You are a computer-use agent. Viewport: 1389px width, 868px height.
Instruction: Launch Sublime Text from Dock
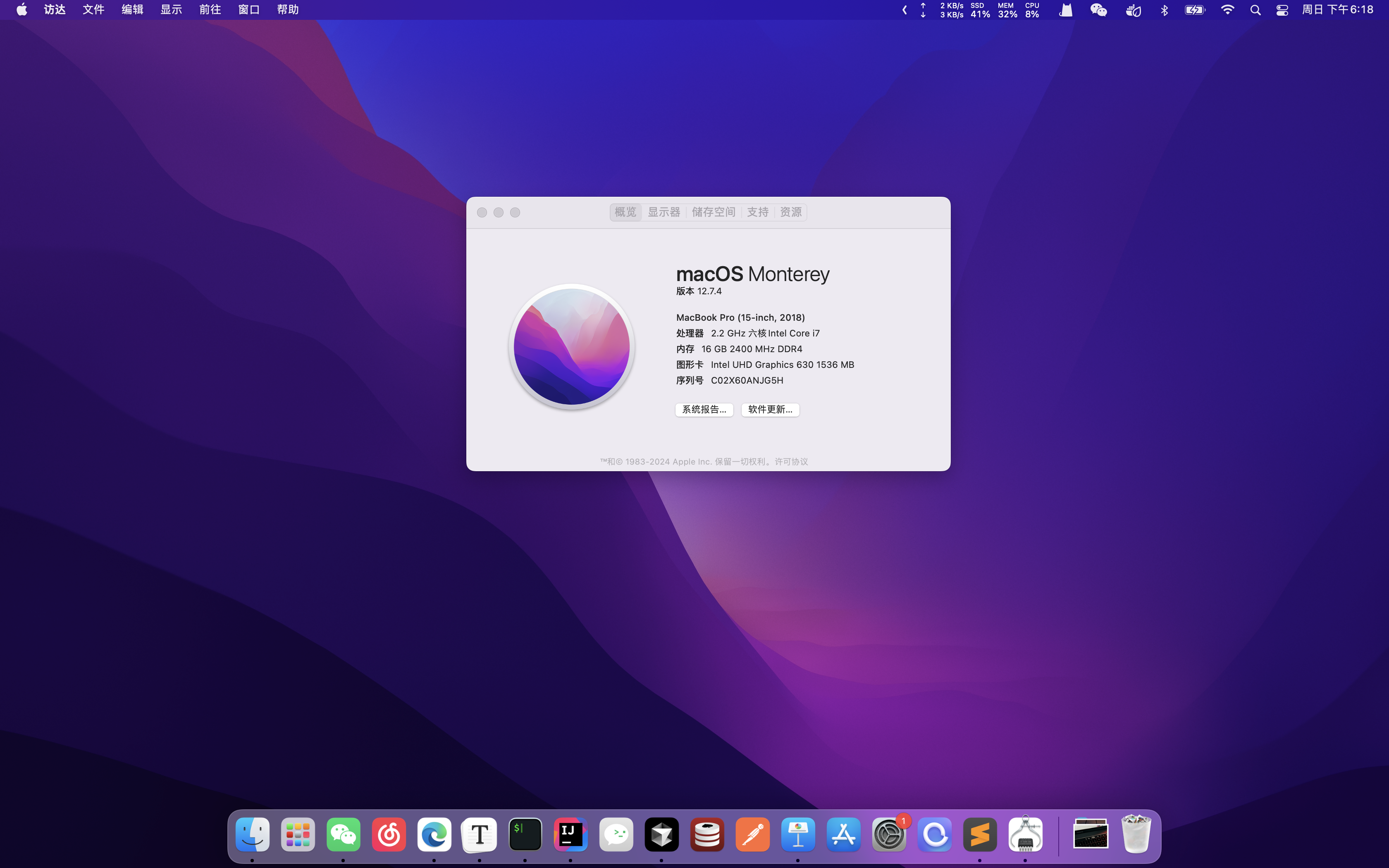point(980,834)
